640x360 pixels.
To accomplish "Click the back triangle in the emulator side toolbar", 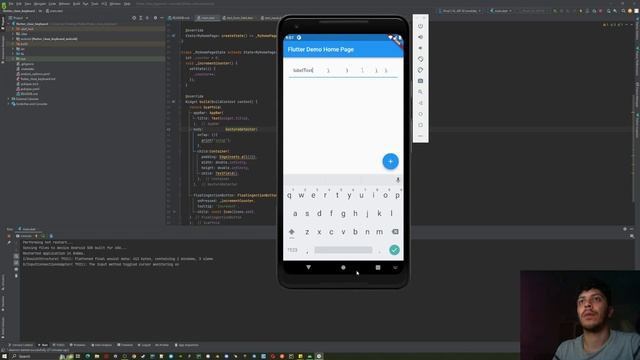I will tap(420, 103).
